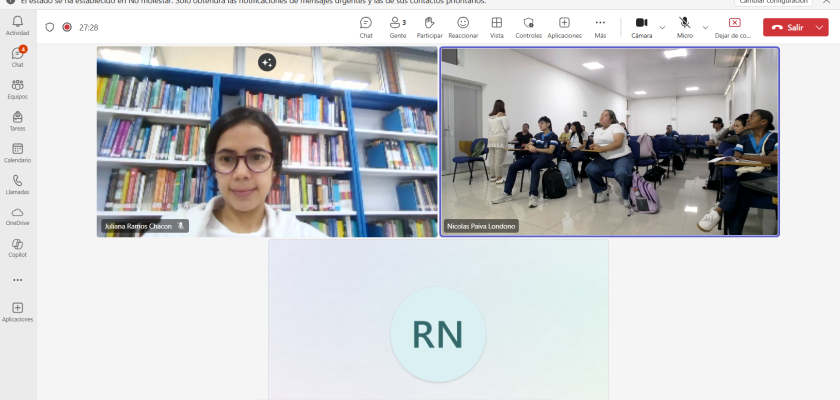Viewport: 840px width, 400px height.
Task: Expand the Salir options chevron
Action: pyautogui.click(x=820, y=28)
